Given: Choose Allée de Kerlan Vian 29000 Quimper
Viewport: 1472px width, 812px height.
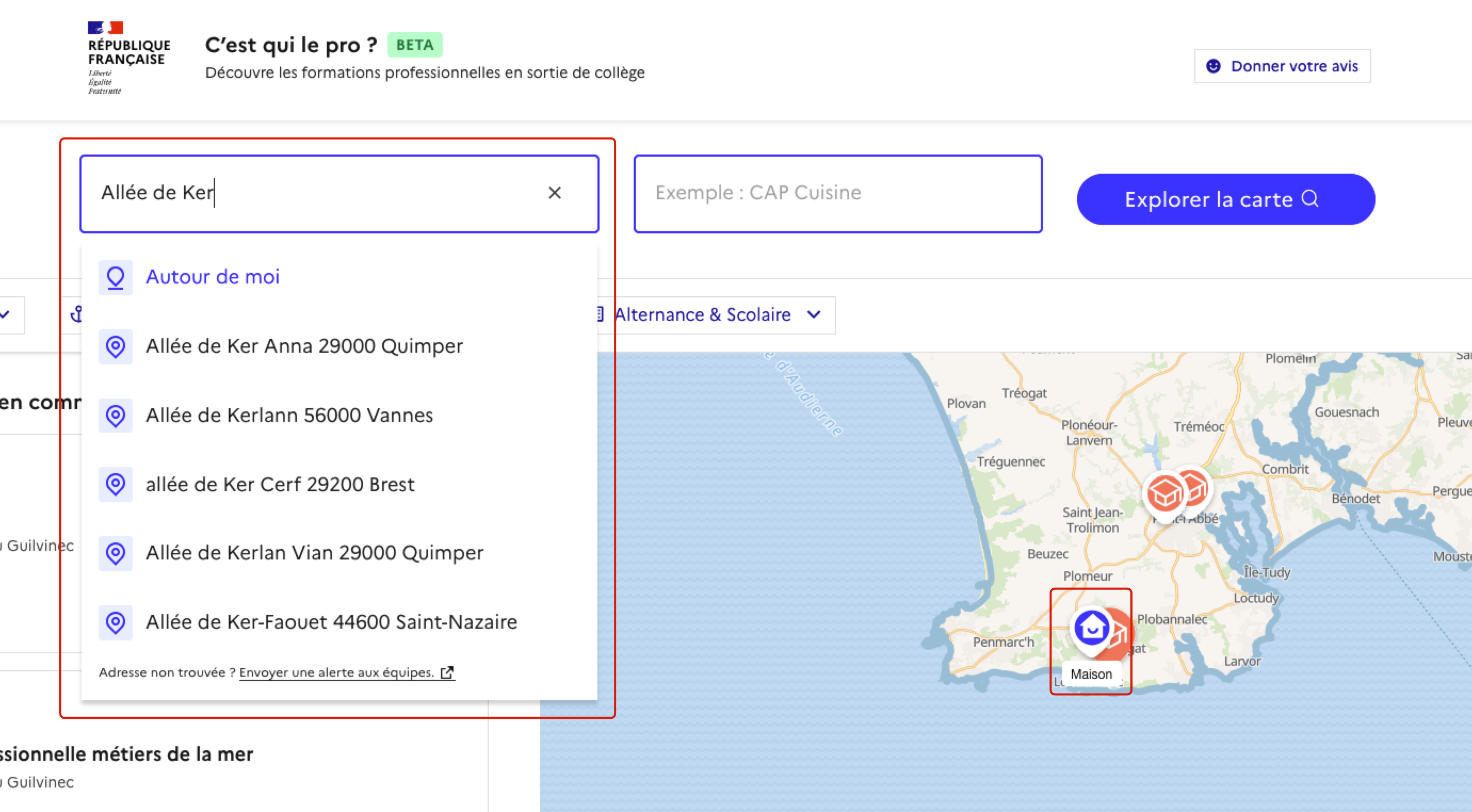Looking at the screenshot, I should 314,553.
